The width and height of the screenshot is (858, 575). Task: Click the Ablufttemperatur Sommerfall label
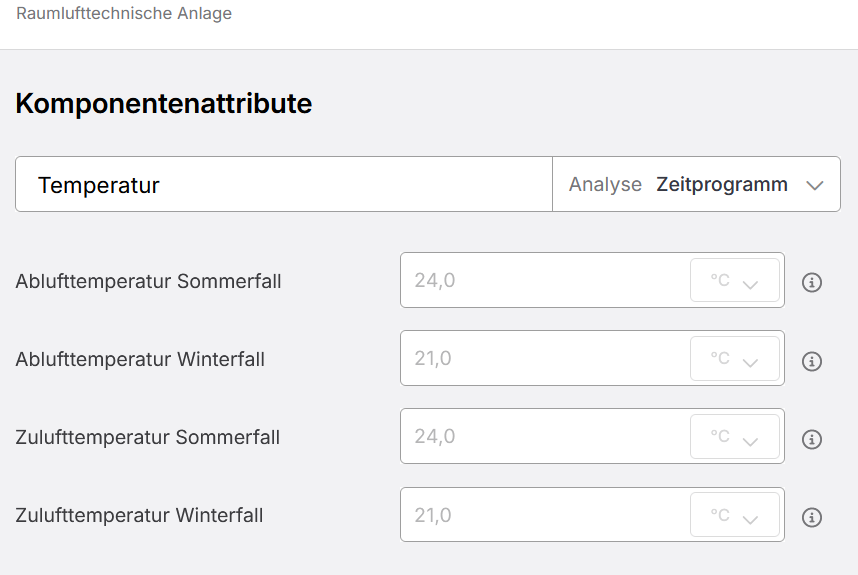pos(148,281)
